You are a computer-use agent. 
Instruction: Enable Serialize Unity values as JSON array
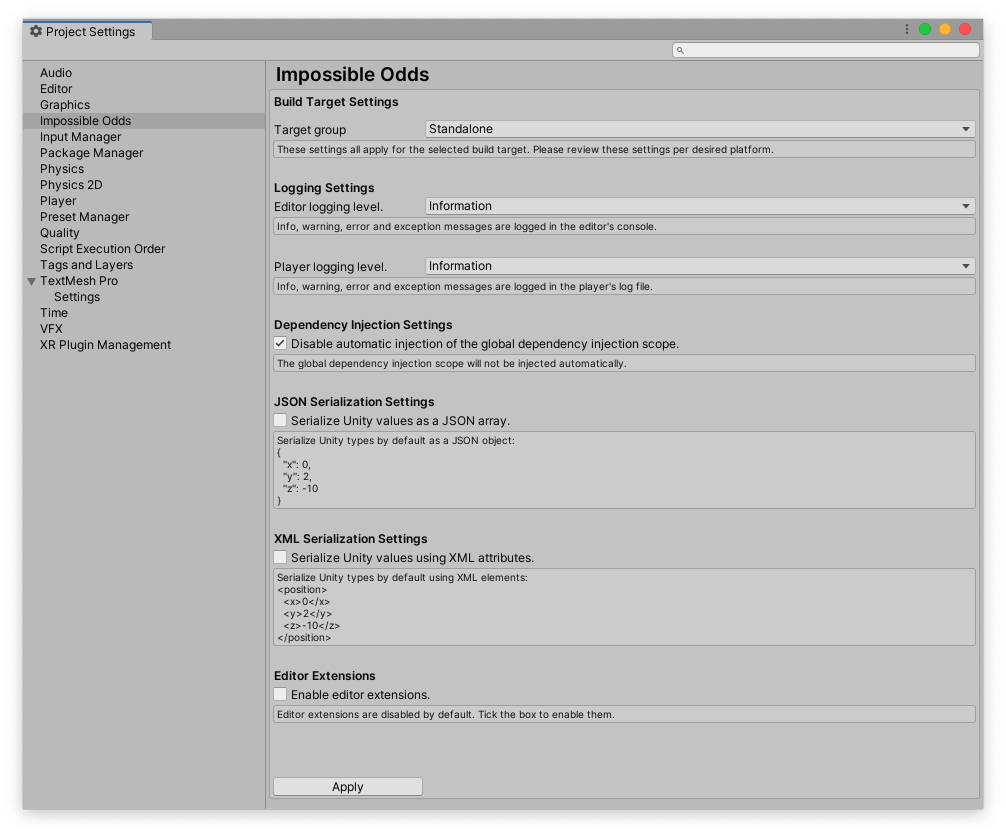[x=280, y=420]
